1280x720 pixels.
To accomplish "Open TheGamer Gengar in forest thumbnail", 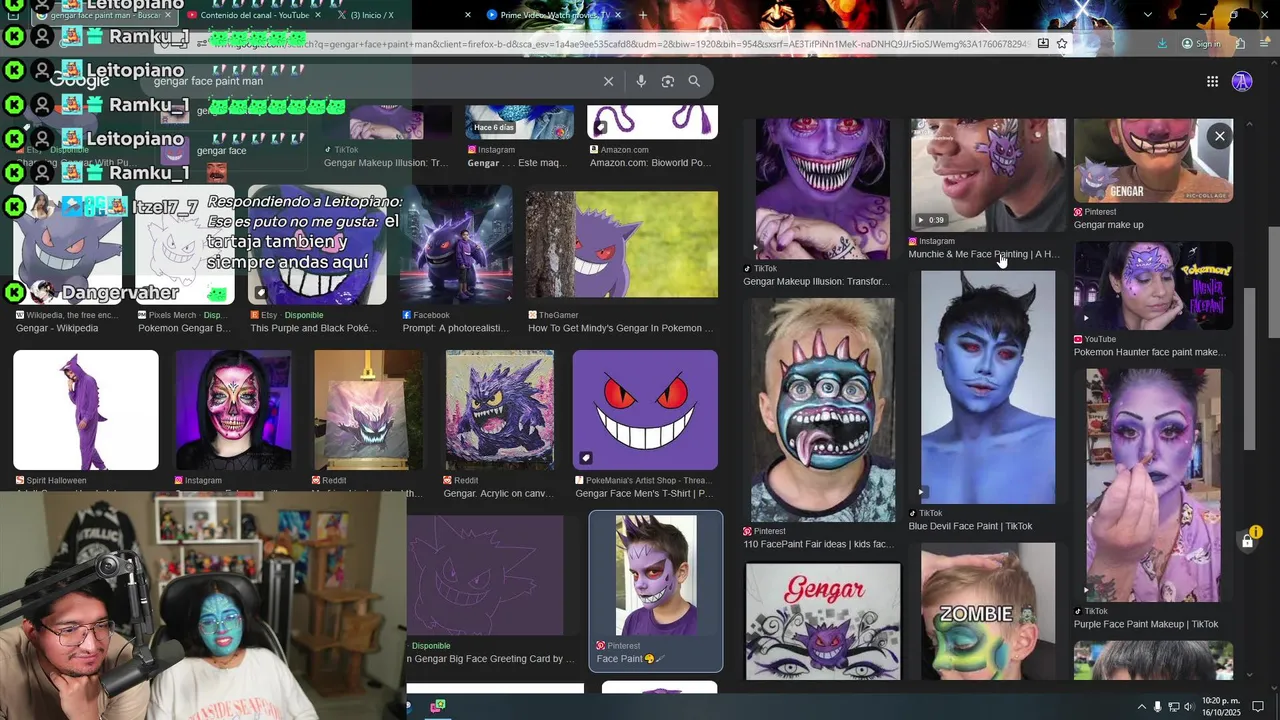I will coord(622,245).
